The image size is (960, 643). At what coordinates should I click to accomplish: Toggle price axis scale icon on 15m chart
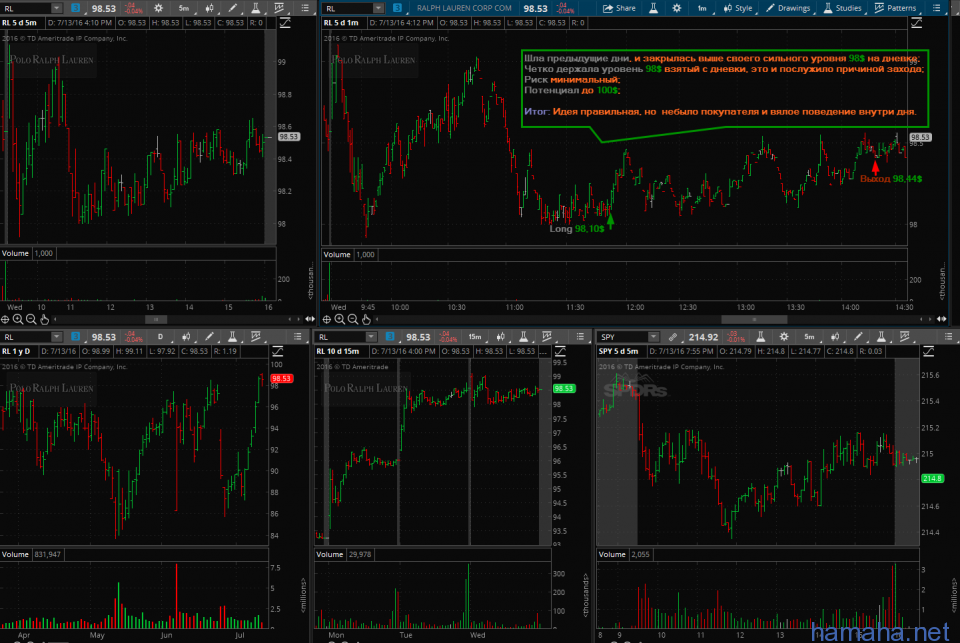pos(560,352)
